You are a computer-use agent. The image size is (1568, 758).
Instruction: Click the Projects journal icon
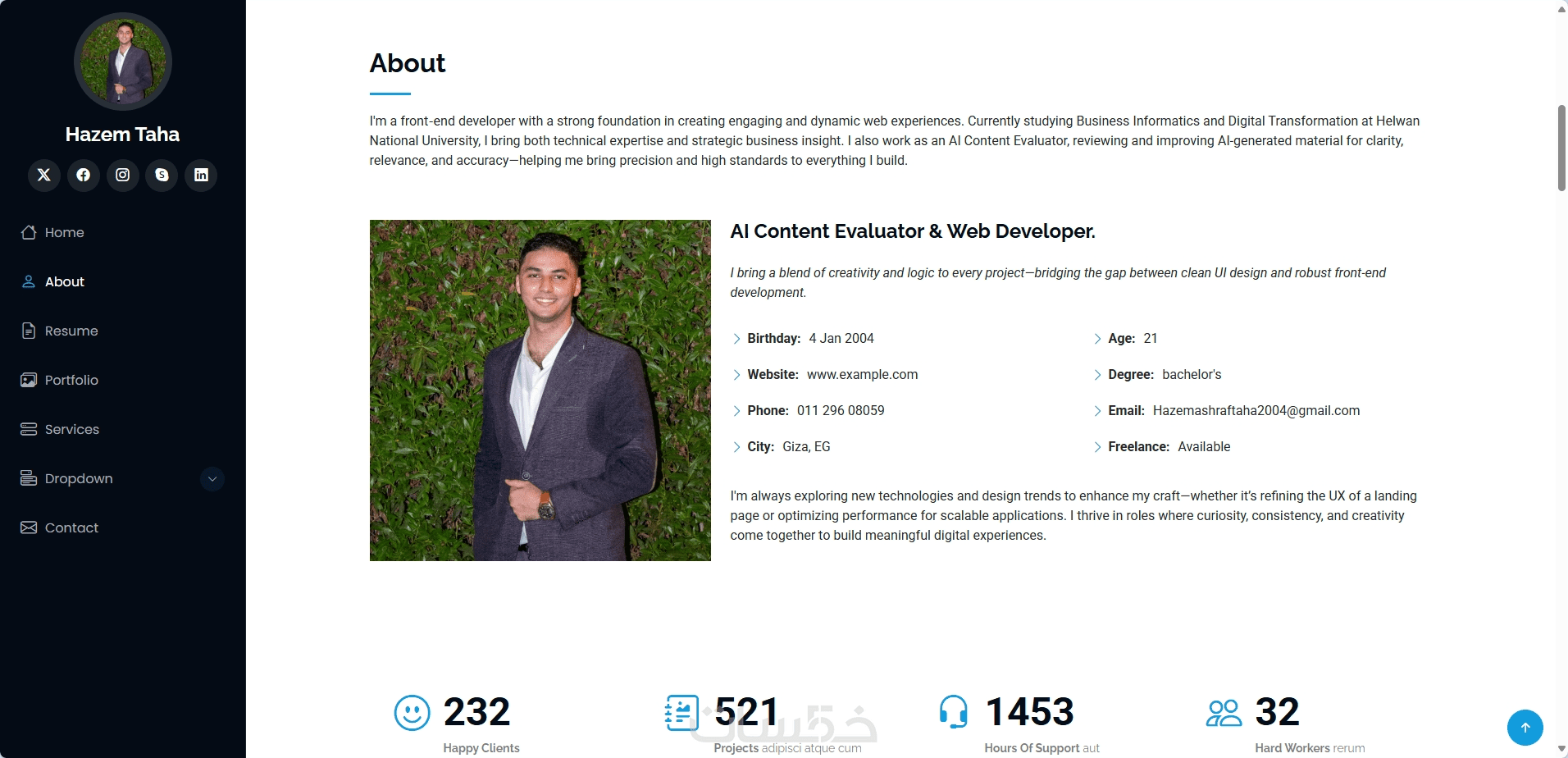coord(681,712)
